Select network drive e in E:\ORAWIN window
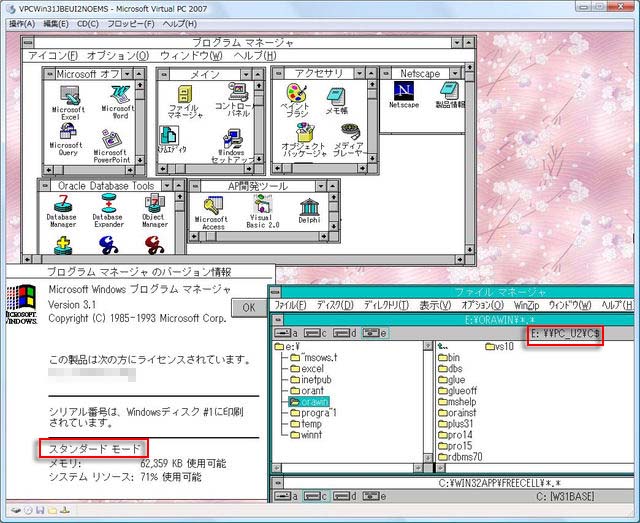640x523 pixels. (374, 333)
